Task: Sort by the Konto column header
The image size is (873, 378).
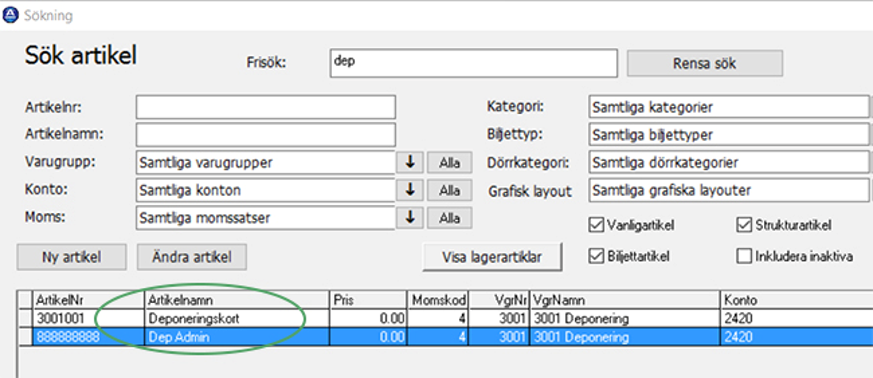Action: coord(797,301)
